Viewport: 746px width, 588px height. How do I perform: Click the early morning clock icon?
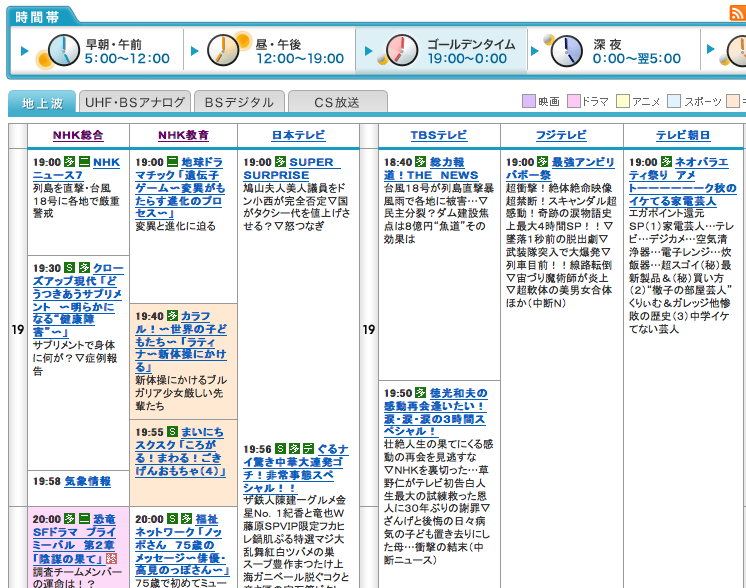(64, 50)
